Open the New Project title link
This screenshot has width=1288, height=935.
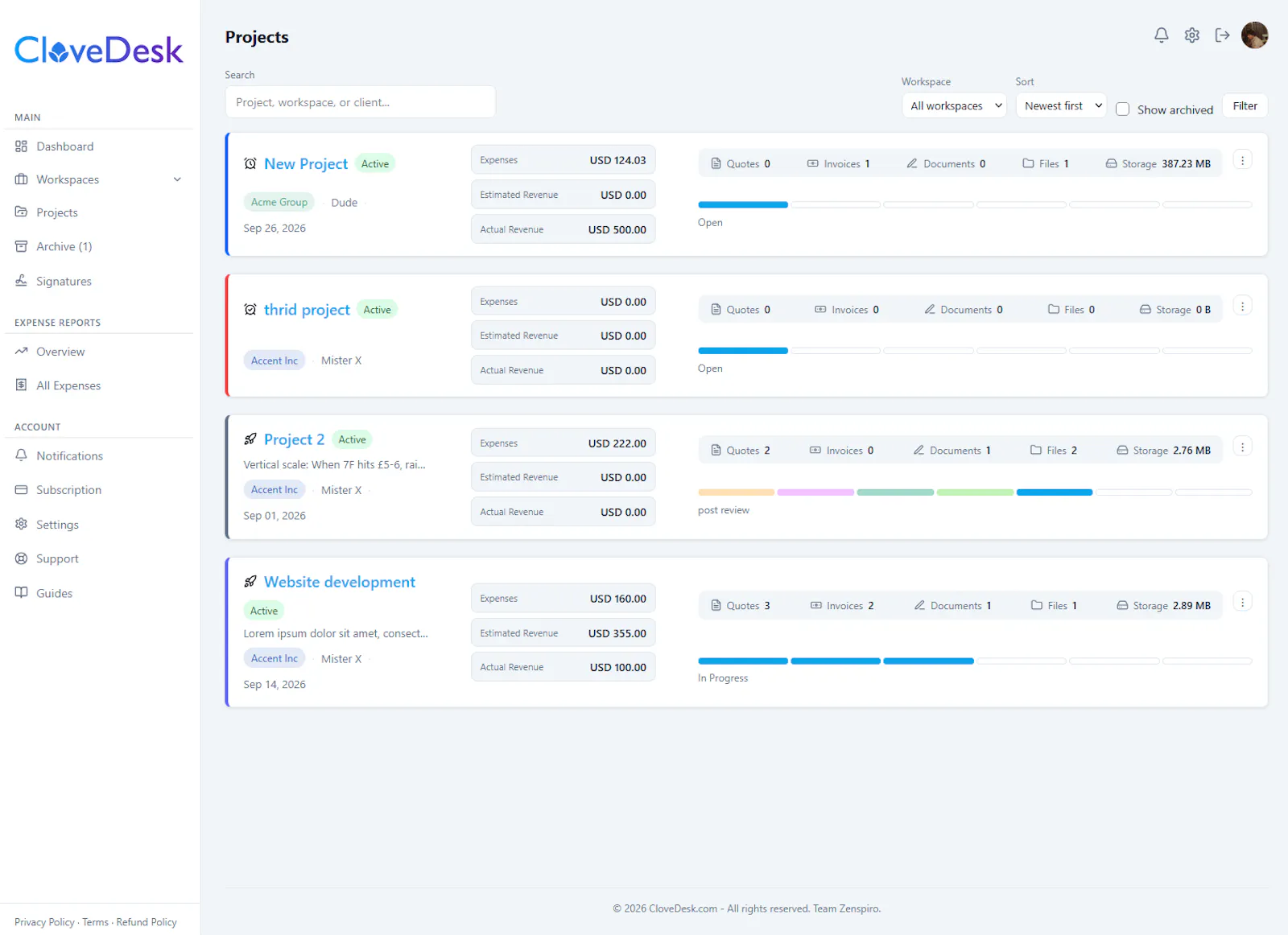(x=306, y=163)
